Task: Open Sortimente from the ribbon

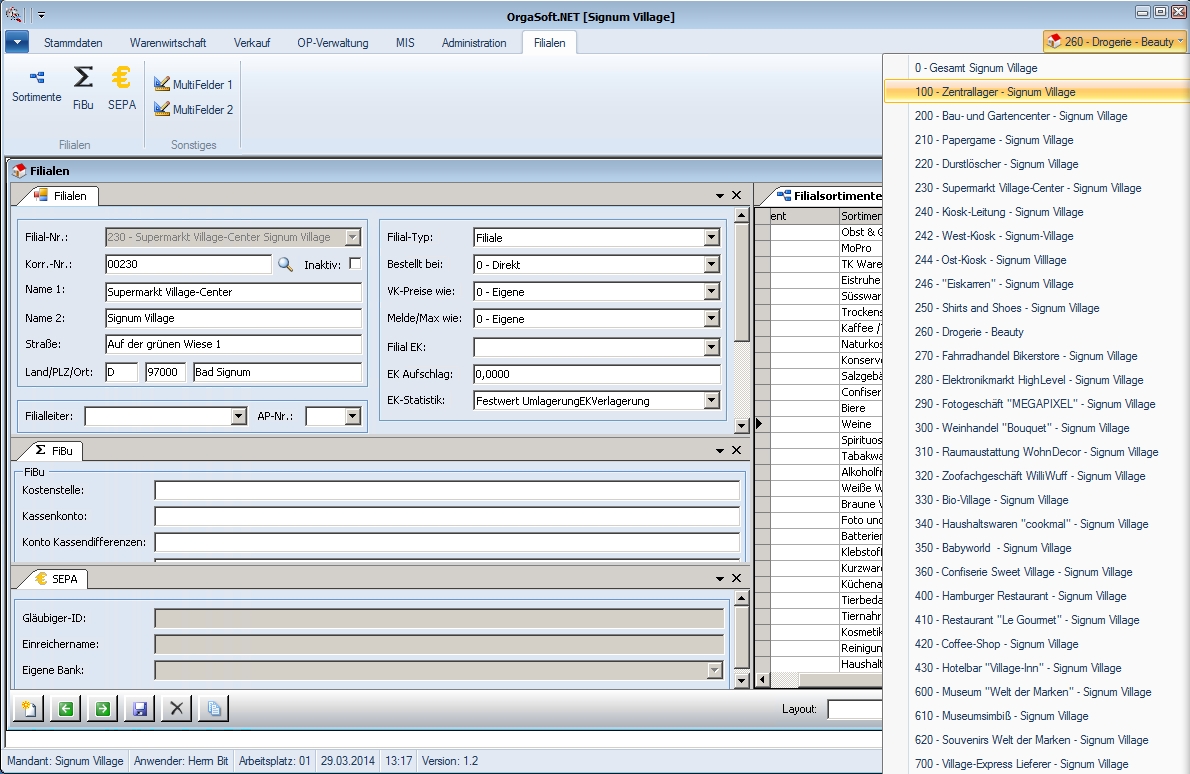Action: (x=36, y=85)
